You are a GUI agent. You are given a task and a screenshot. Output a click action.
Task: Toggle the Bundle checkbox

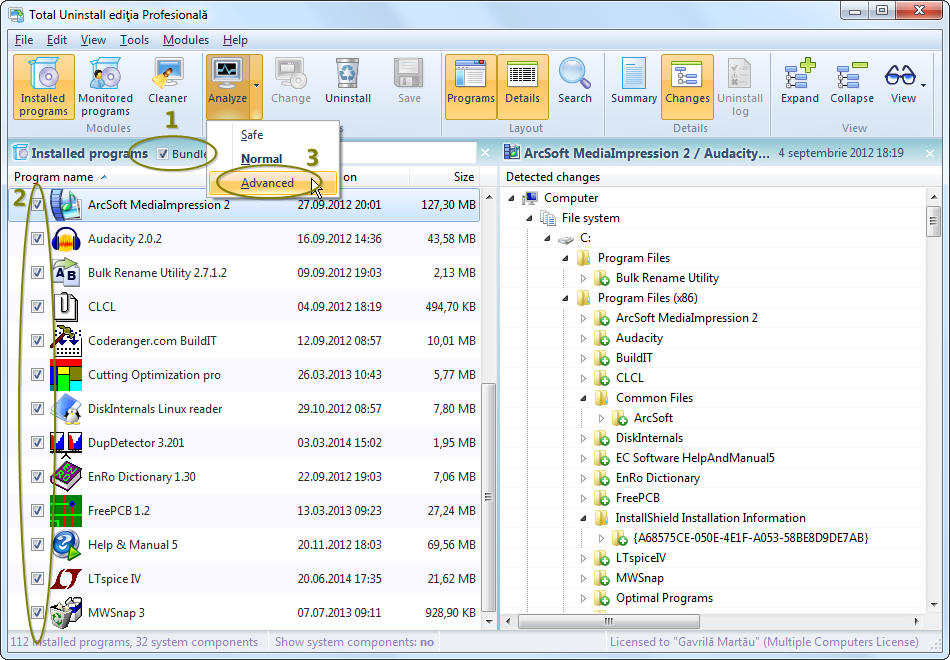click(163, 154)
